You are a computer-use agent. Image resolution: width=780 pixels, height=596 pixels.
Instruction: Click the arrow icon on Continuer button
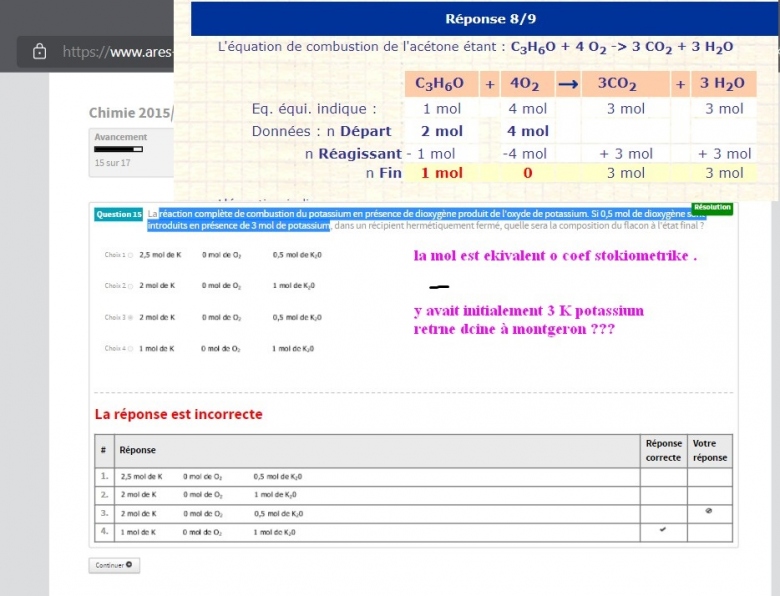129,565
